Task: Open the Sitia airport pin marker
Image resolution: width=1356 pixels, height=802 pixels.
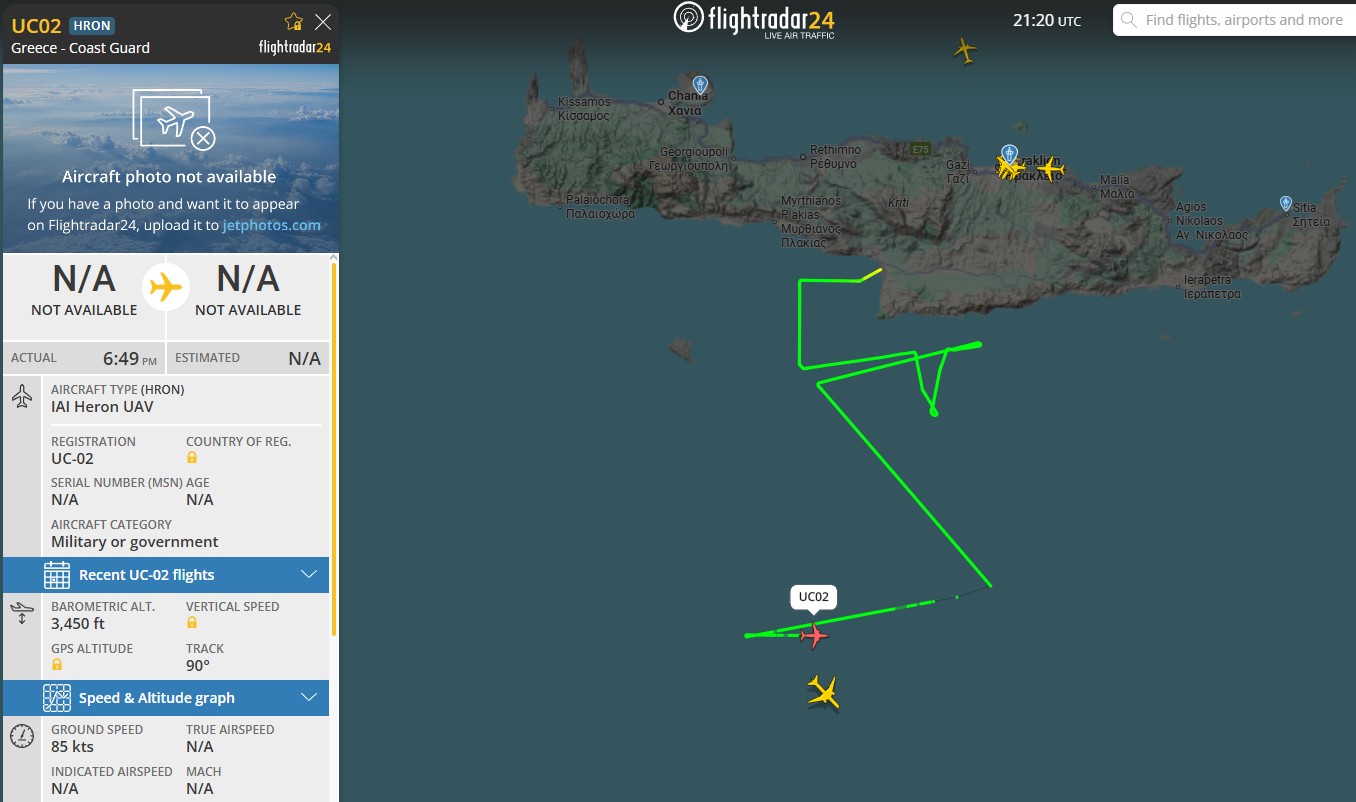Action: tap(1286, 203)
